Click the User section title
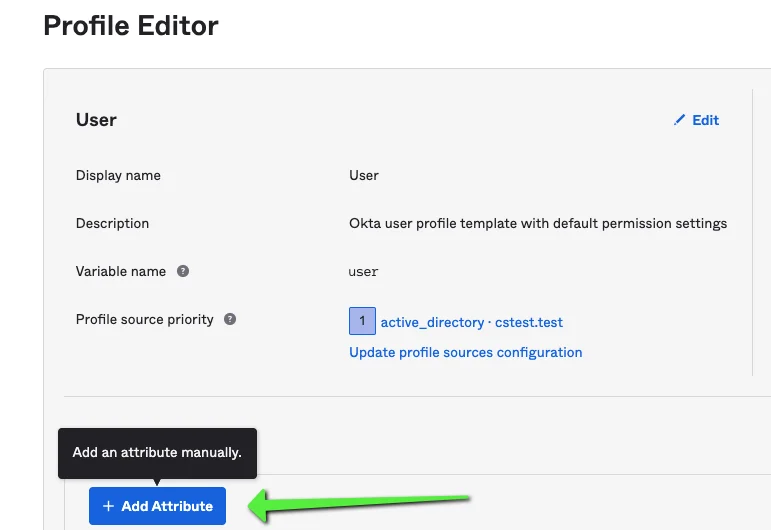 (96, 120)
